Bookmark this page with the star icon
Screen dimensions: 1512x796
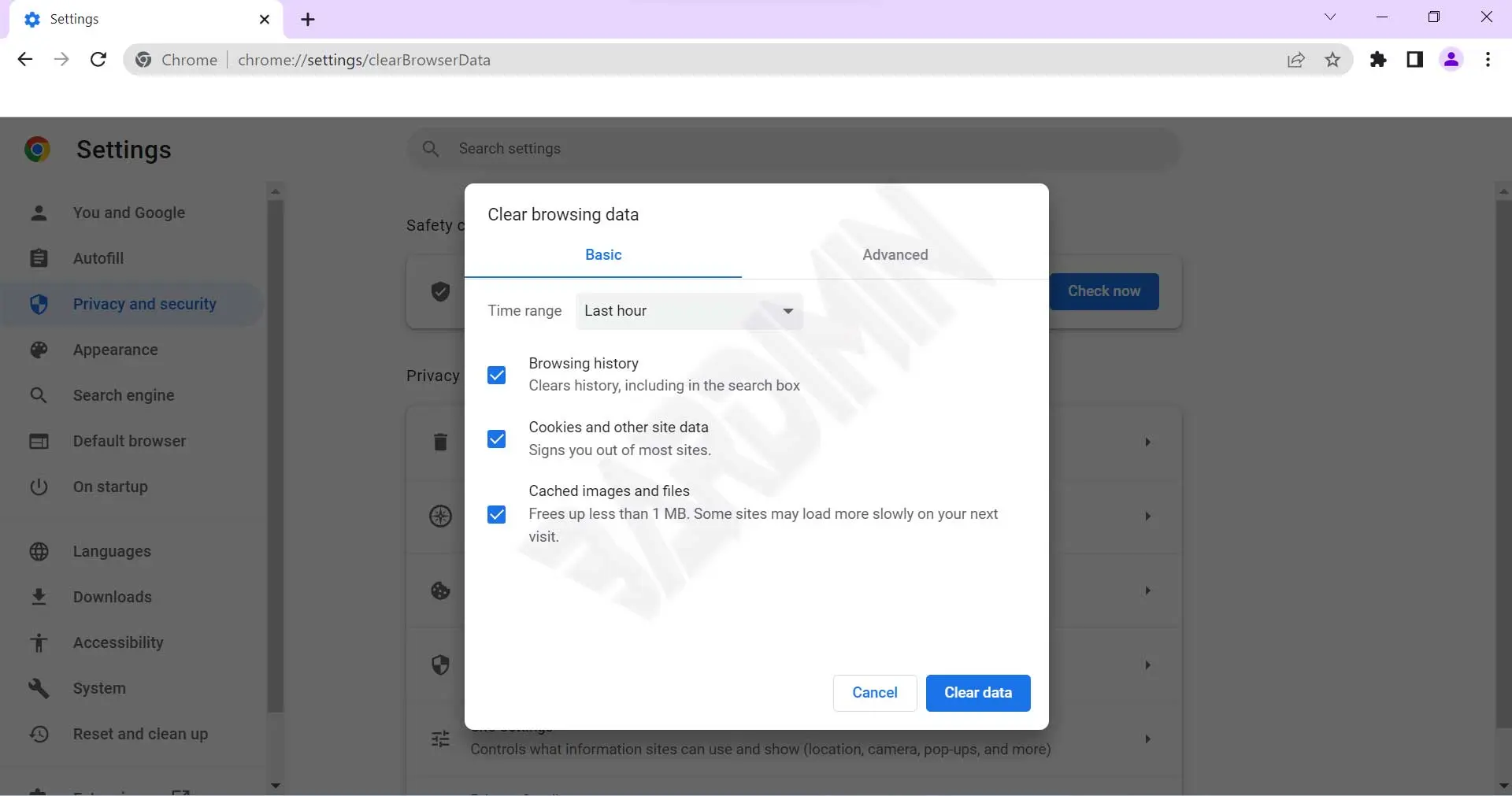[1332, 60]
